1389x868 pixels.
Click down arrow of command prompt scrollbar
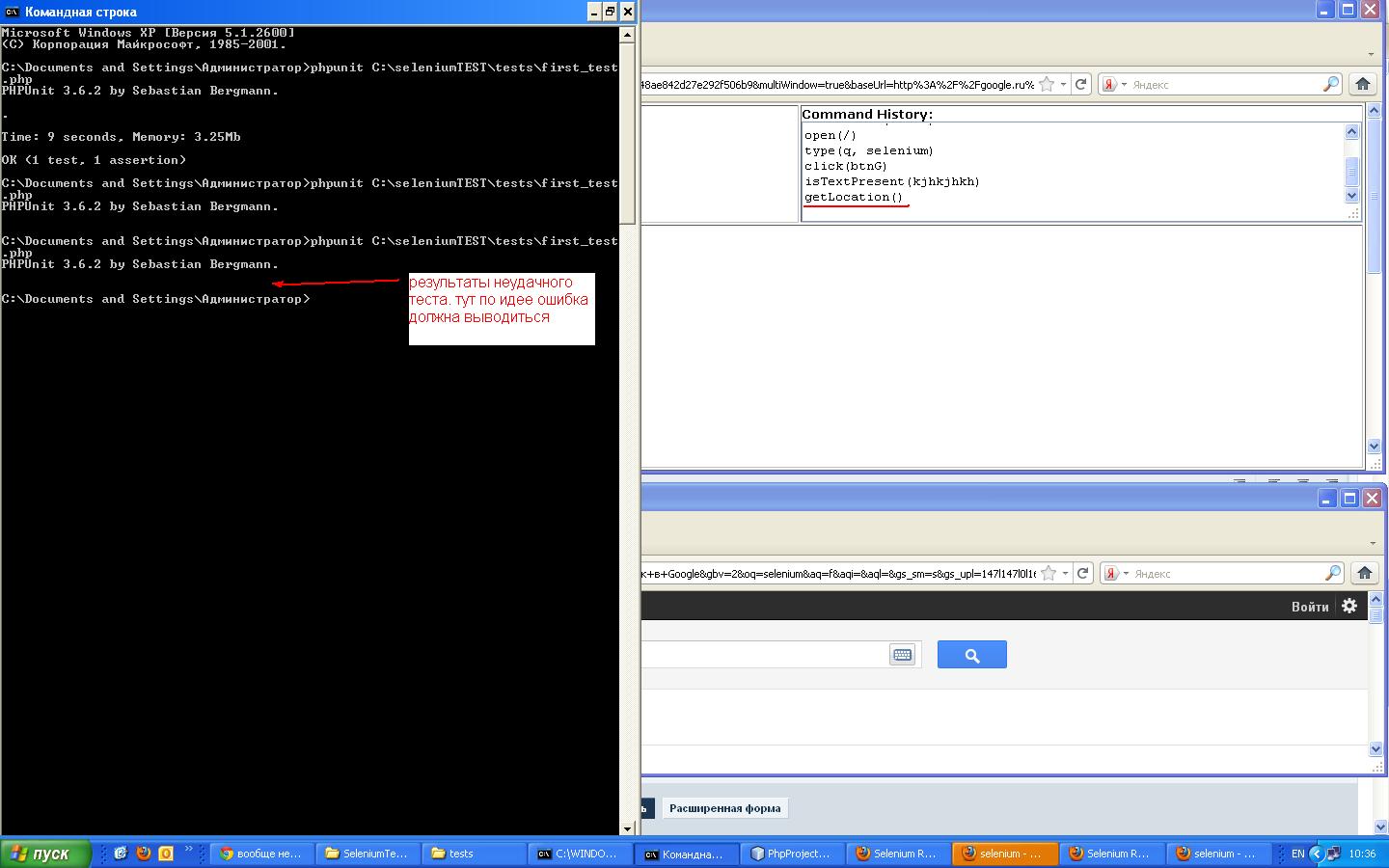pyautogui.click(x=627, y=827)
